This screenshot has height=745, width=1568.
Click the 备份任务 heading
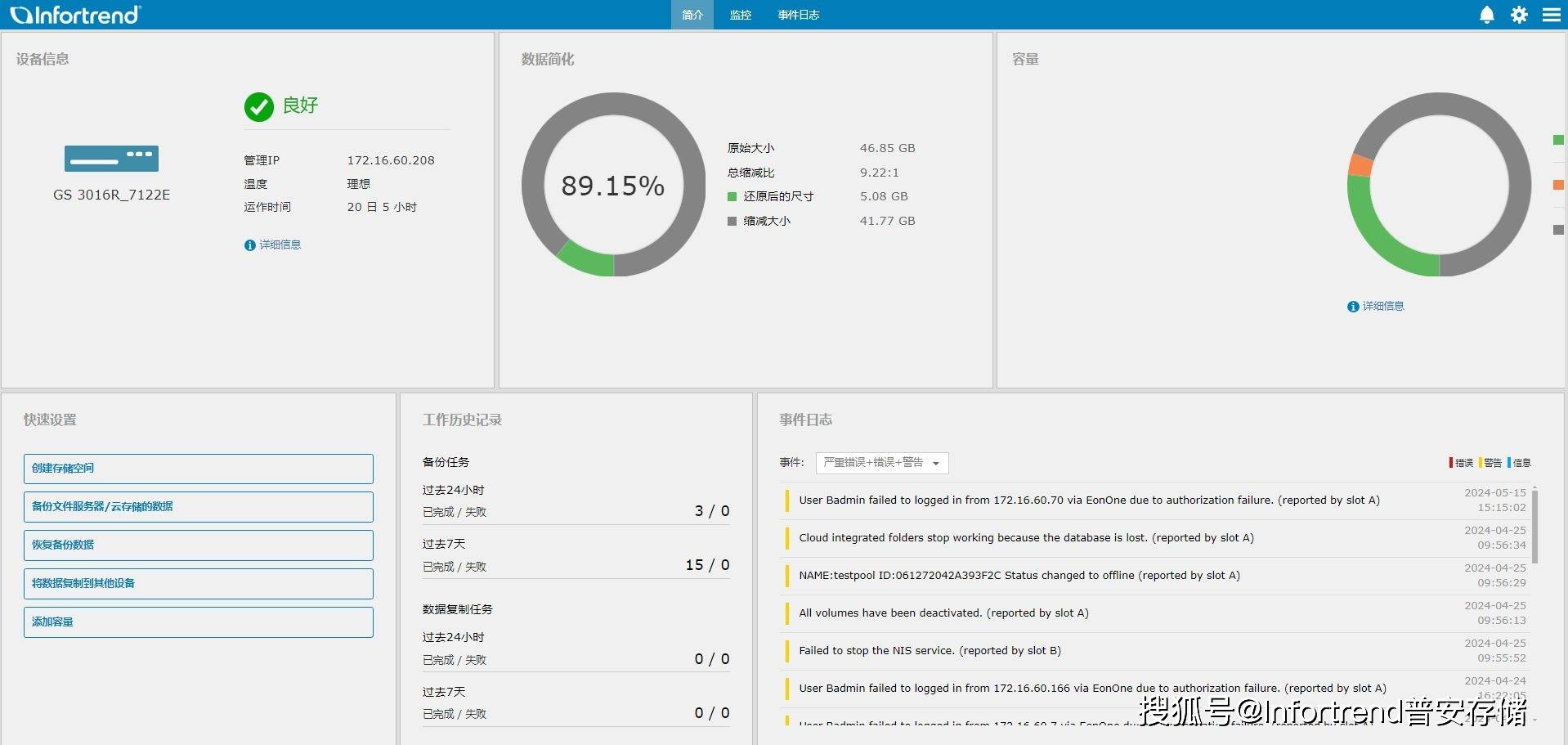(446, 462)
